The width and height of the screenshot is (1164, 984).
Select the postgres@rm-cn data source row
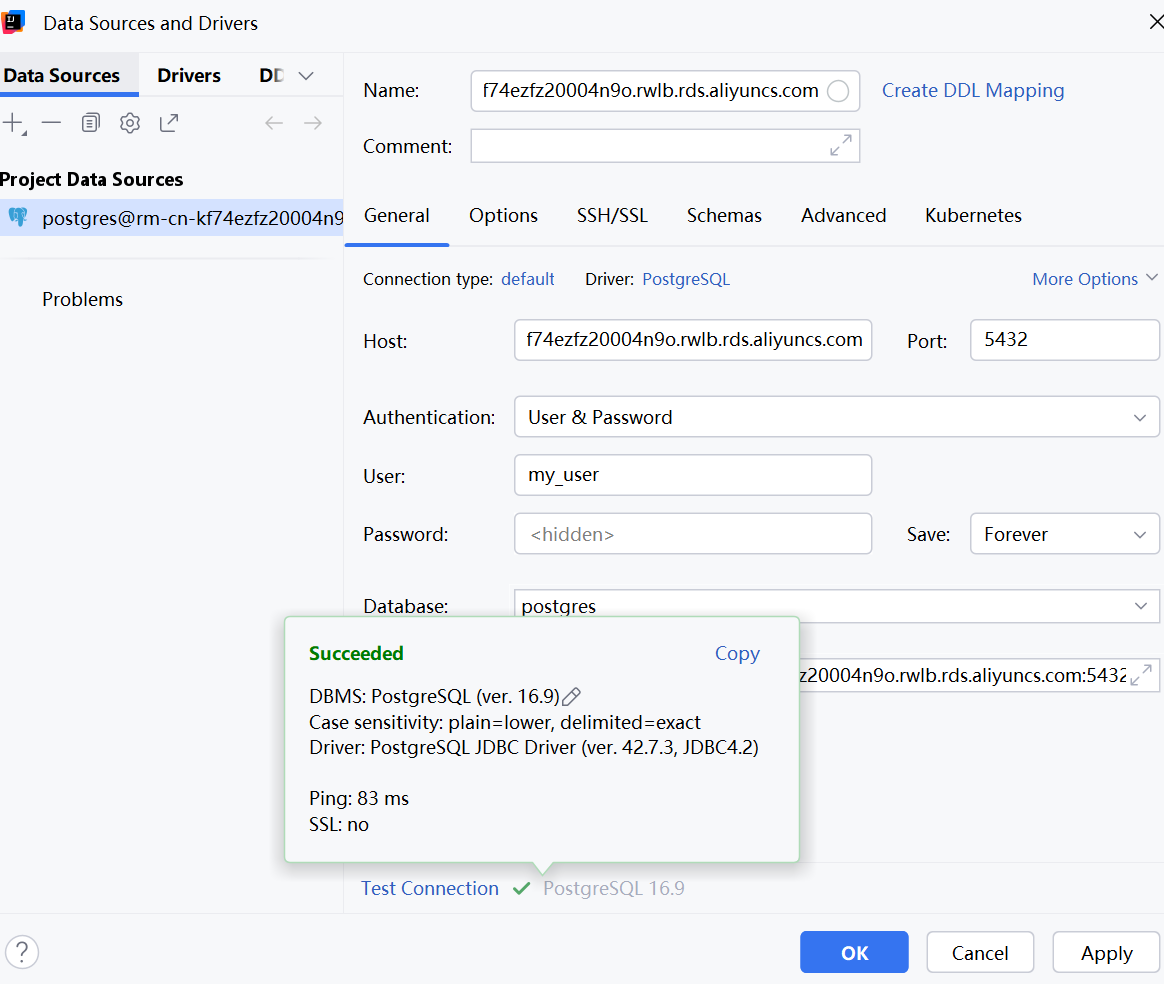[171, 217]
